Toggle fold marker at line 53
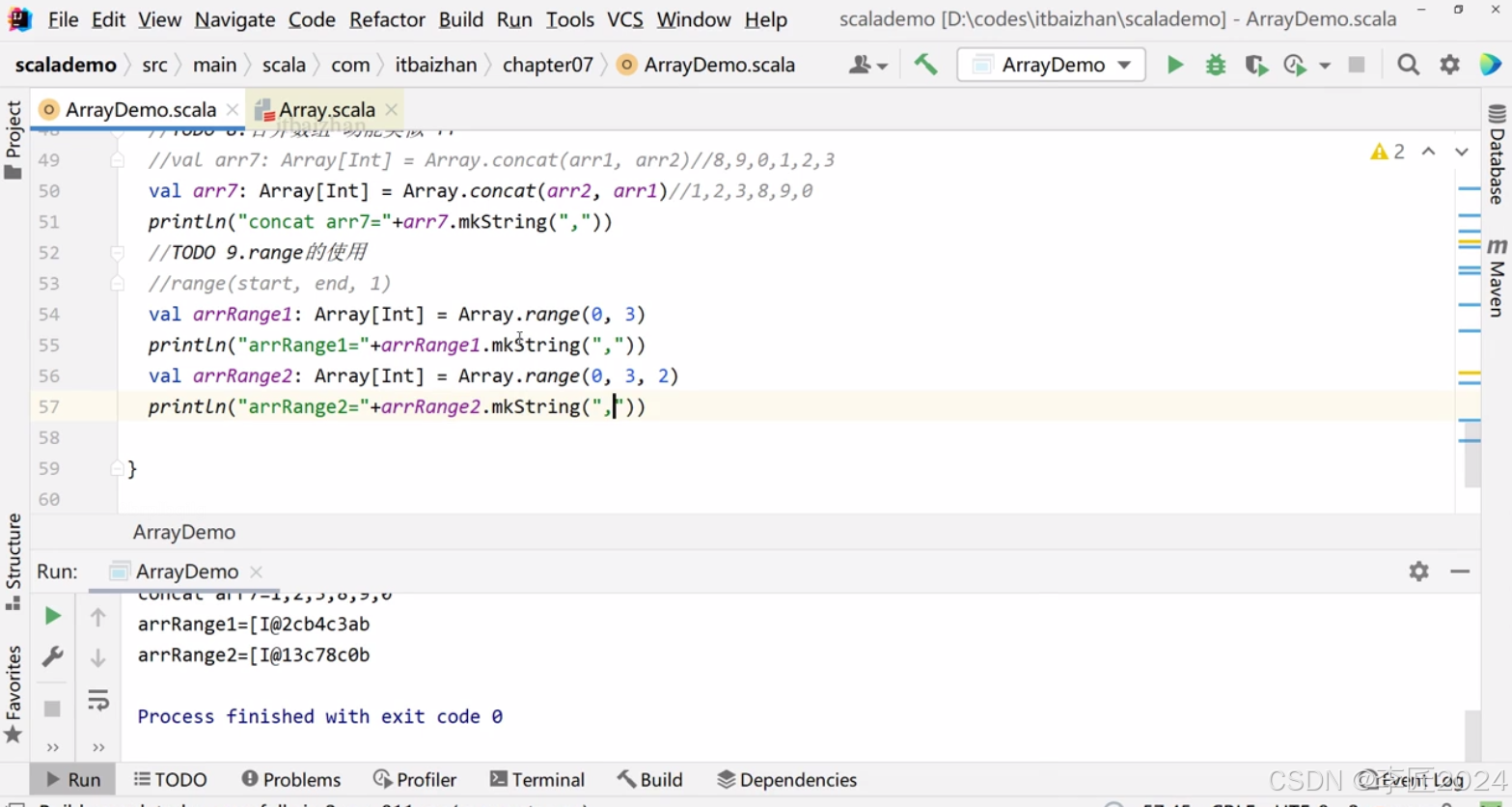The height and width of the screenshot is (807, 1512). pos(117,284)
